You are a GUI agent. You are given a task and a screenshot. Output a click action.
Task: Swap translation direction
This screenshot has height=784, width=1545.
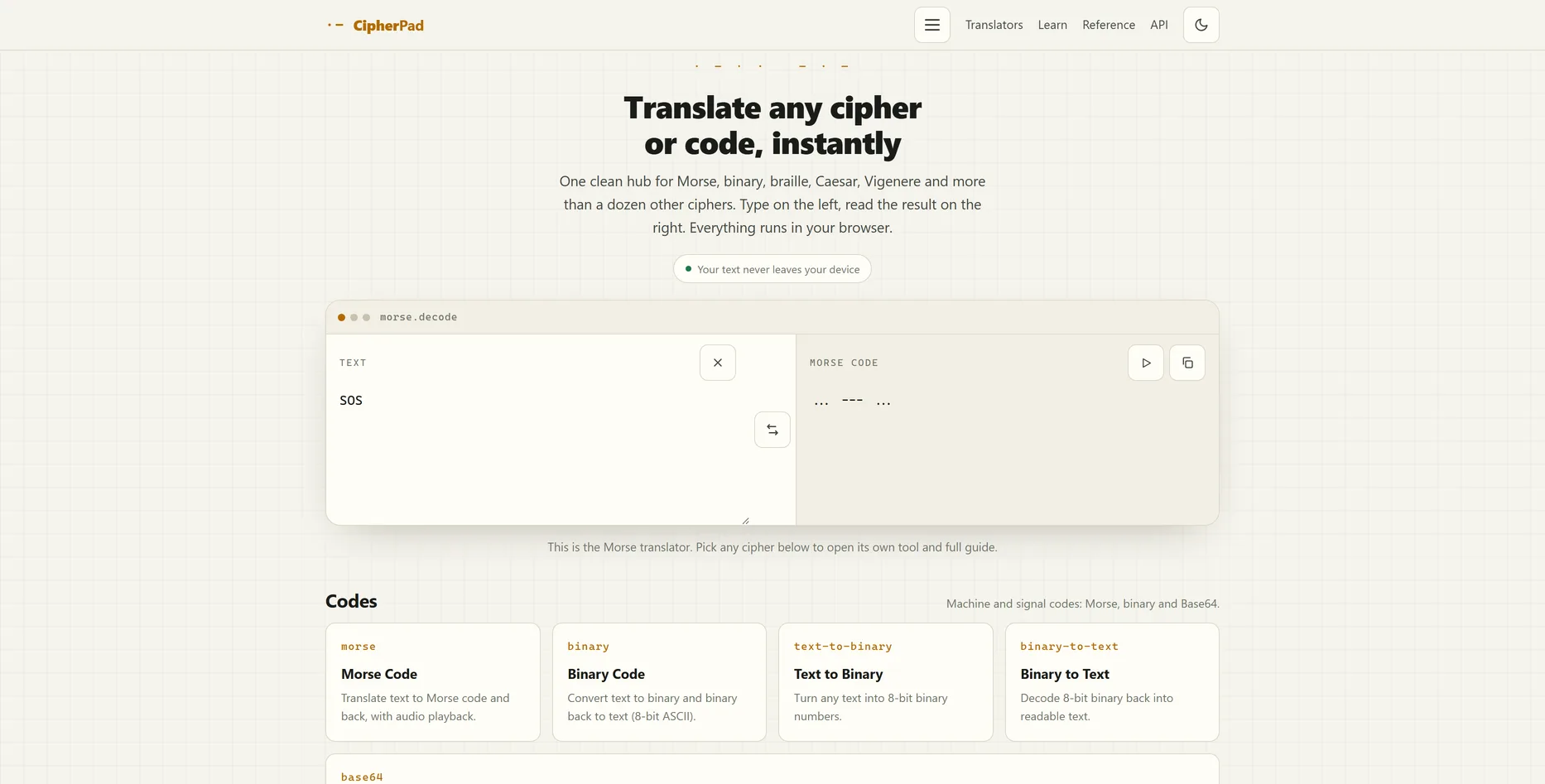coord(772,430)
